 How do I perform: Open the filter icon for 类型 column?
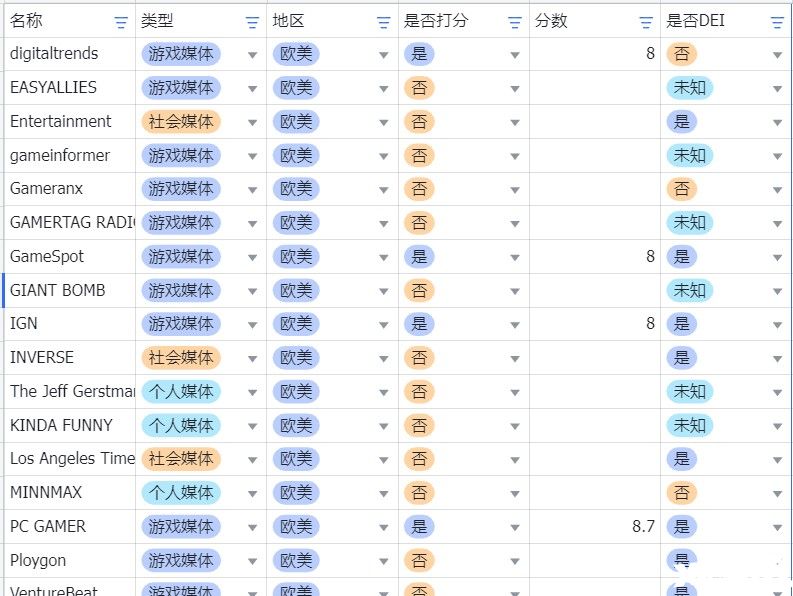(252, 22)
